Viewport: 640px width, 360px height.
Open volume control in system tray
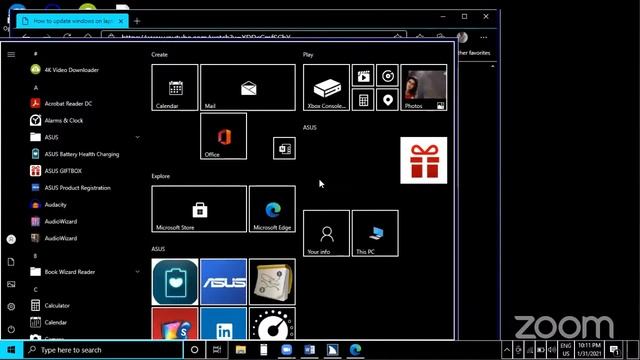click(x=552, y=350)
